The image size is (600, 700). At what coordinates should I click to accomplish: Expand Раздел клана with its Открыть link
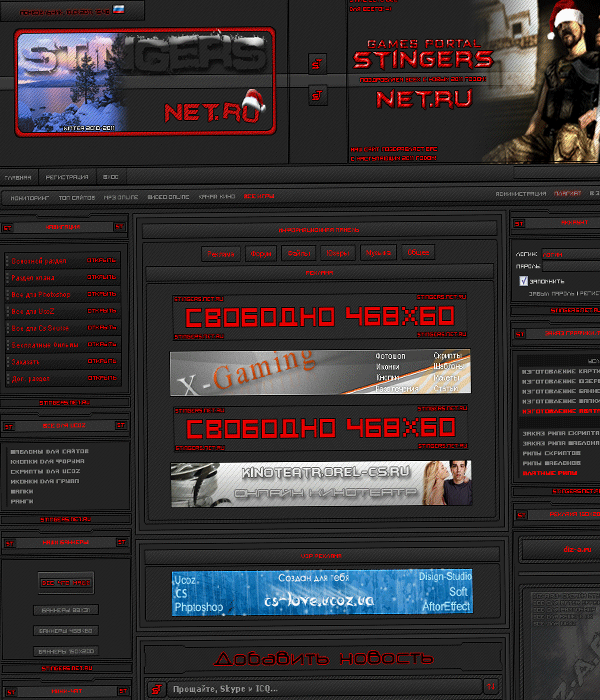click(102, 277)
